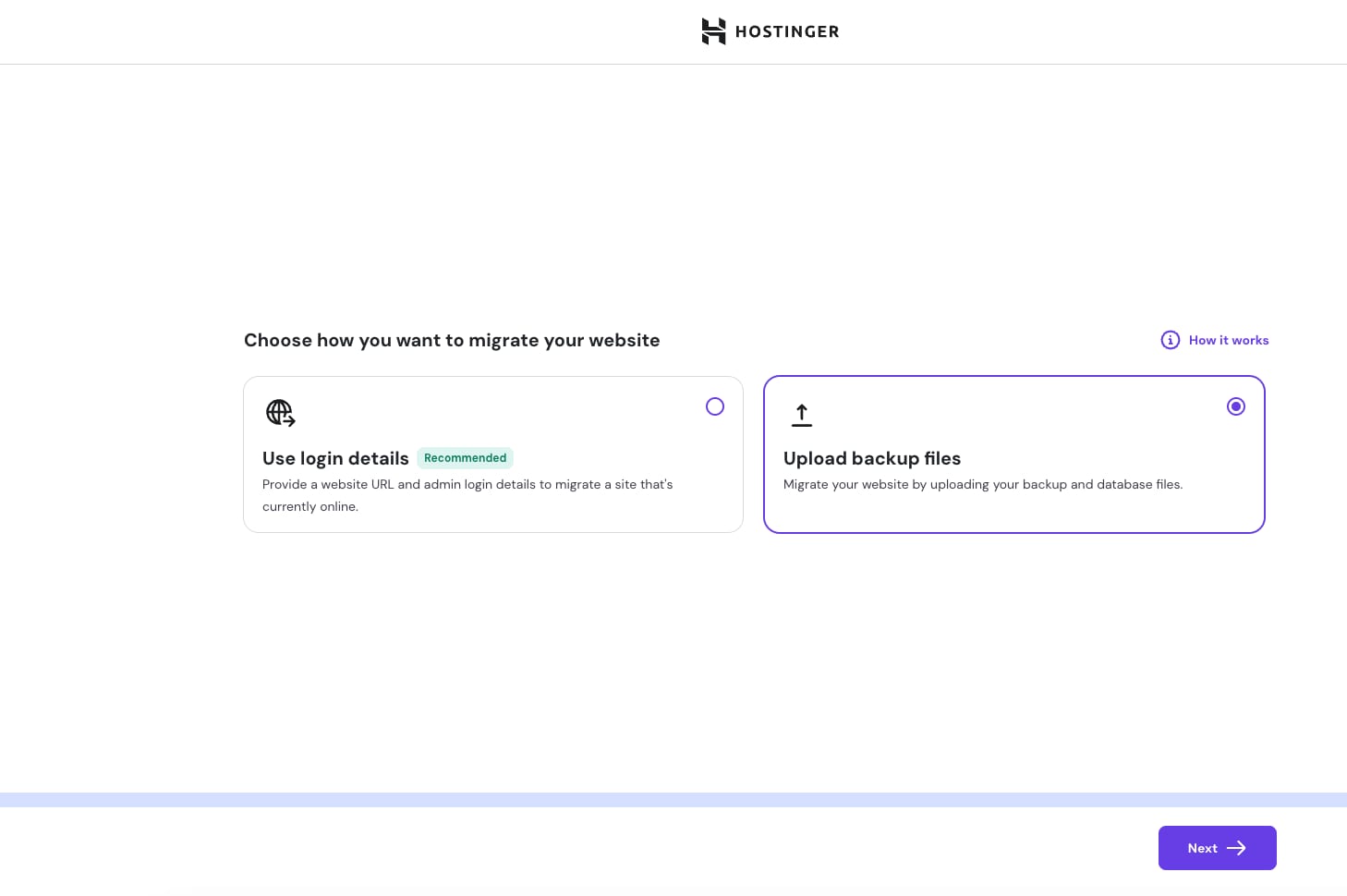Click the info circle icon
Screen dimensions: 1347x896
coord(1170,340)
